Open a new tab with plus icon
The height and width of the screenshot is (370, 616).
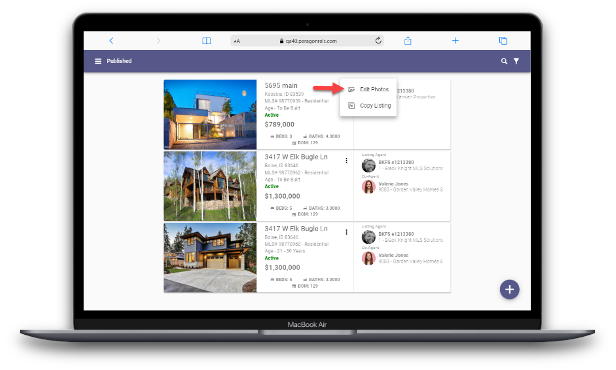click(455, 40)
